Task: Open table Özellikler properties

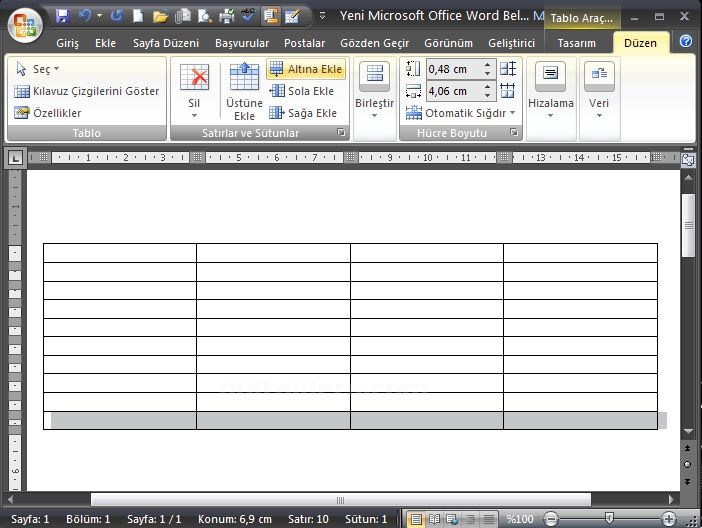Action: (x=47, y=113)
